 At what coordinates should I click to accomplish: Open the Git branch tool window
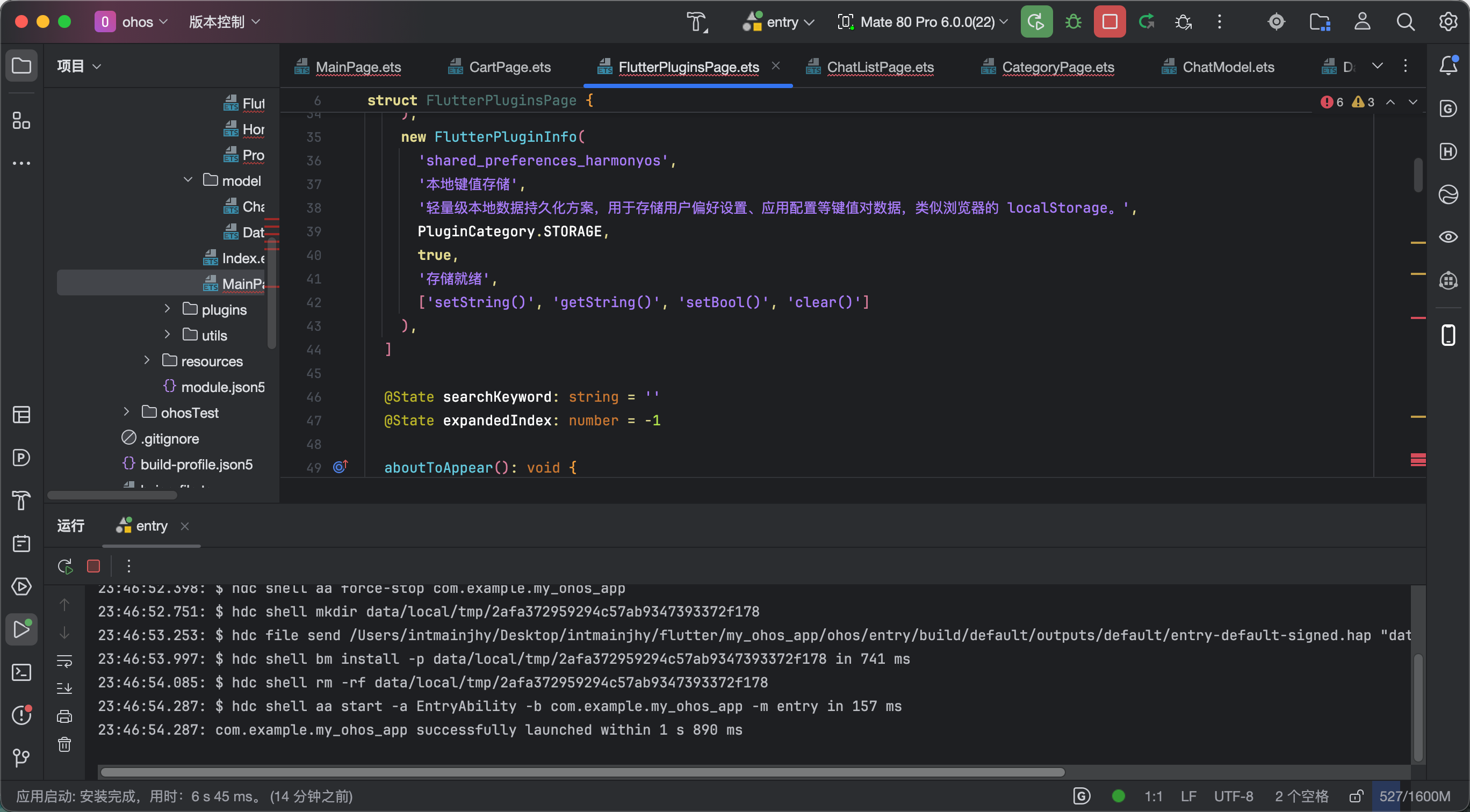click(x=21, y=758)
